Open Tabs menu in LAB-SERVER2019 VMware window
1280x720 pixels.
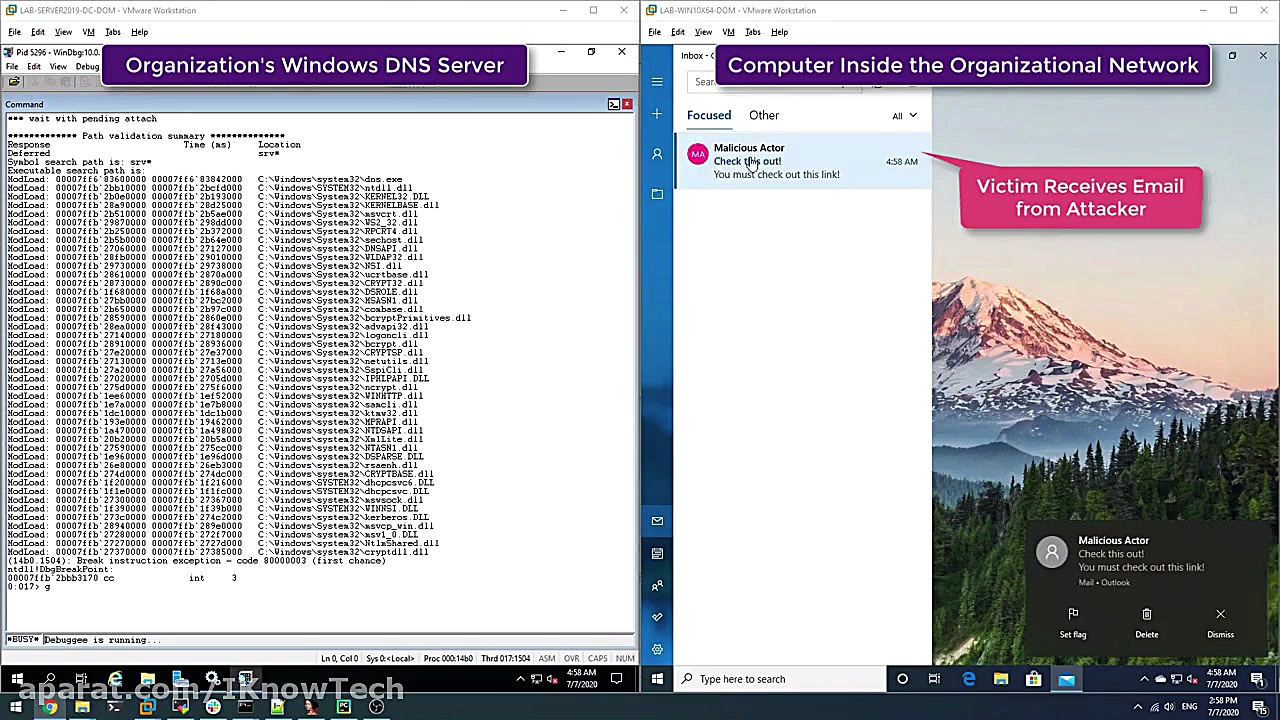click(113, 32)
